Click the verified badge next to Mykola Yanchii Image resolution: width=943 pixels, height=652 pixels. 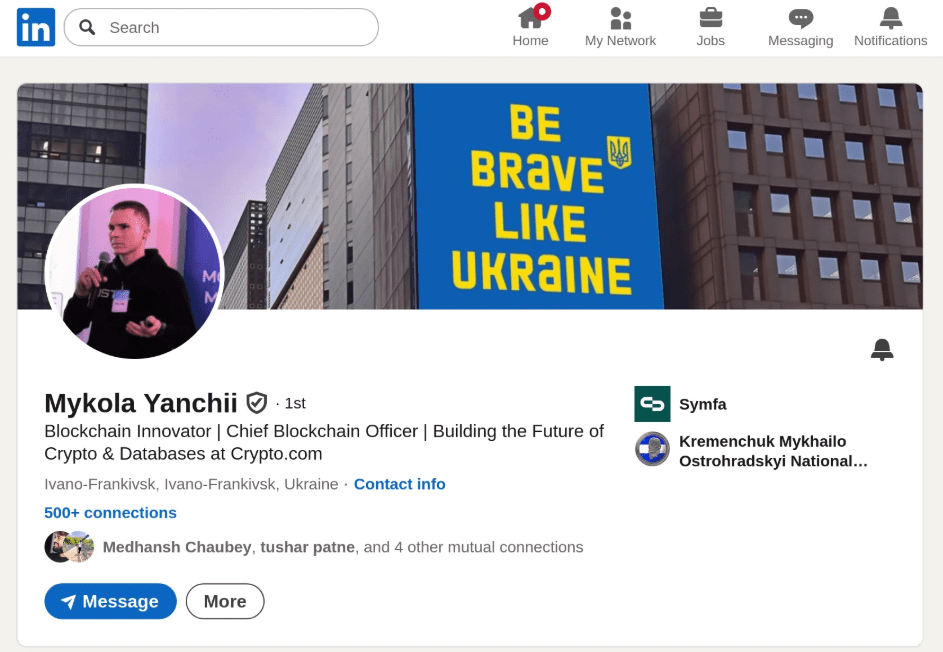point(256,402)
